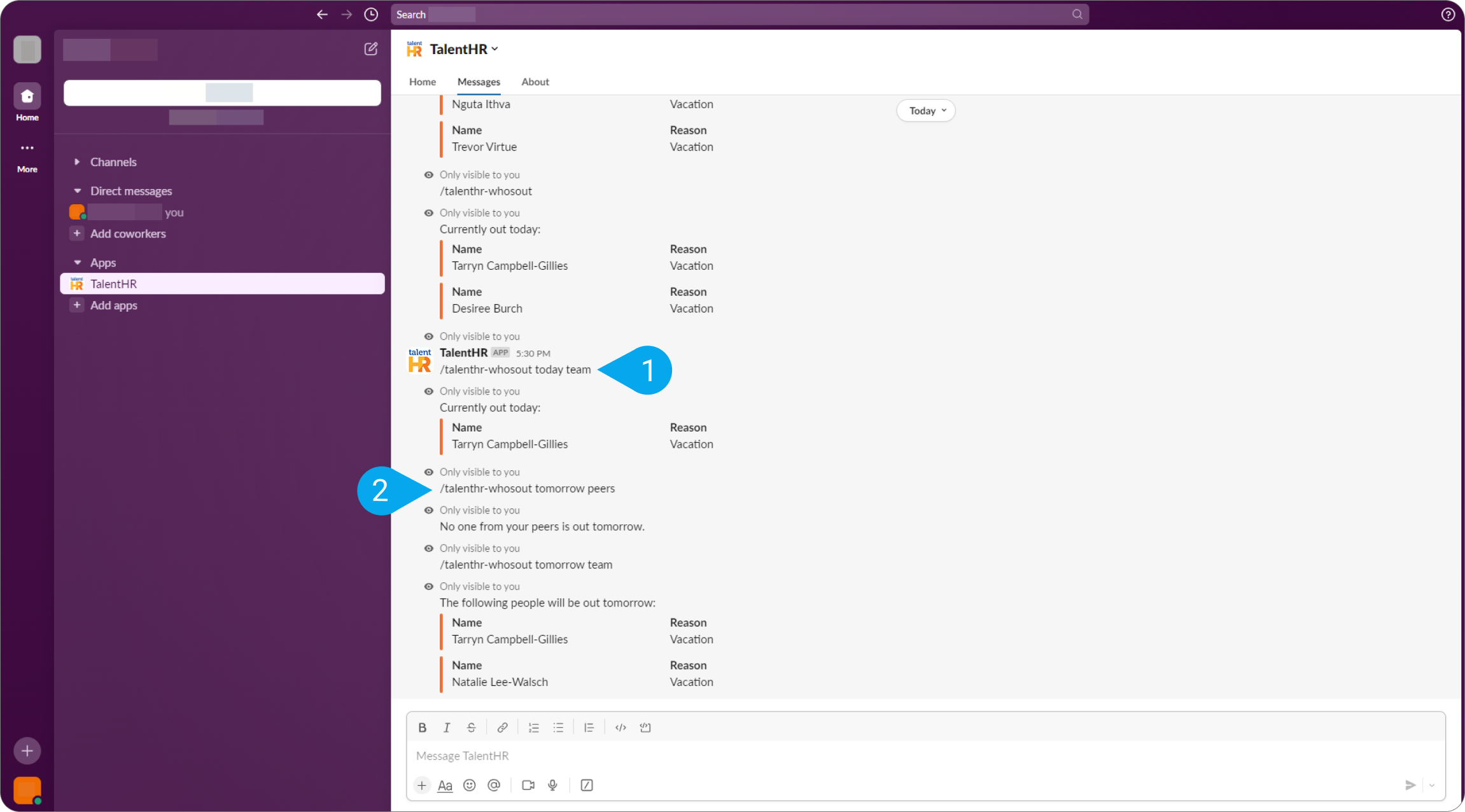Viewport: 1465px width, 812px height.
Task: Open the Today date dropdown
Action: pos(927,111)
